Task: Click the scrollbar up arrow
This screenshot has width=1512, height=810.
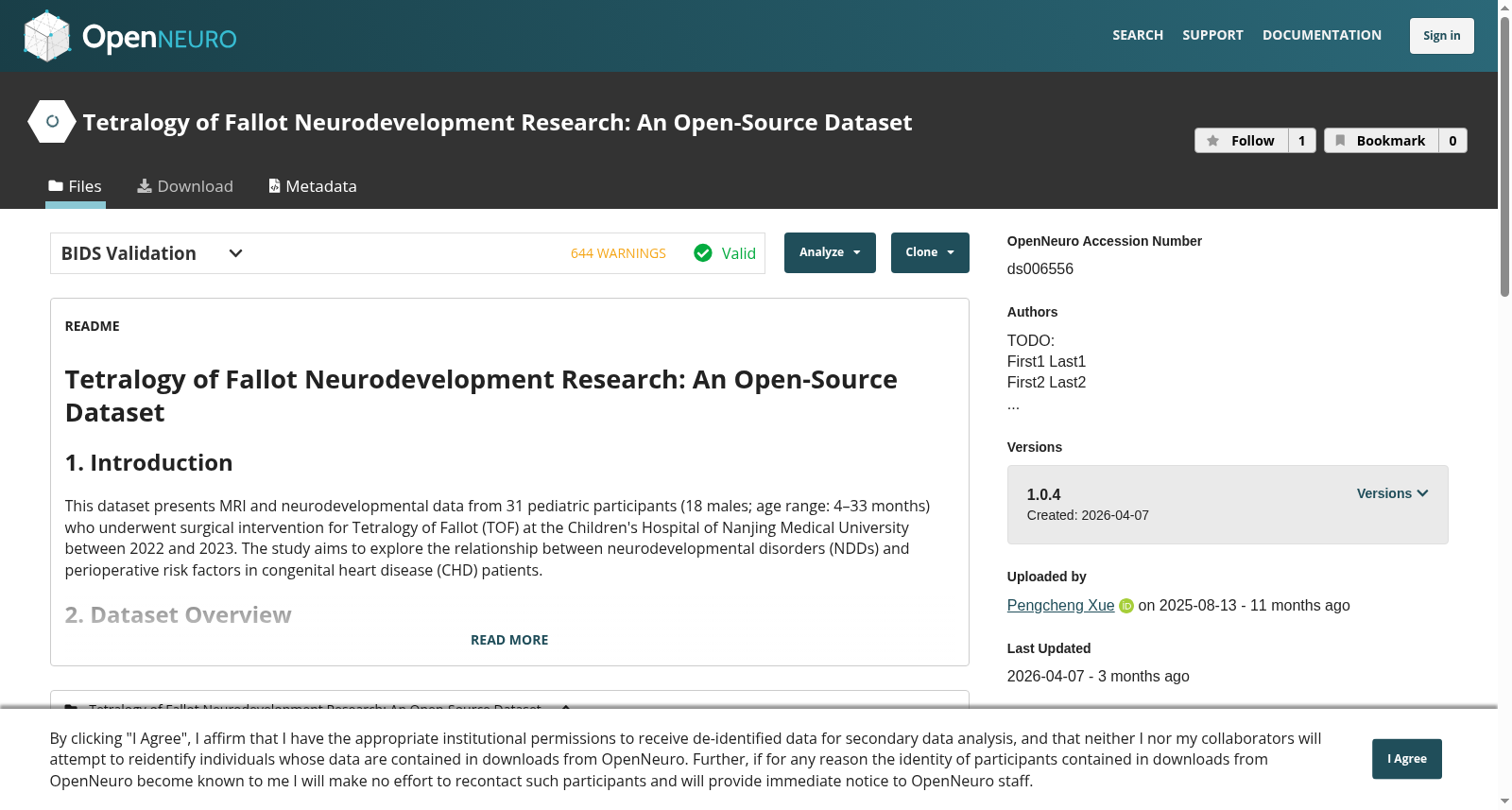Action: coord(1504,8)
